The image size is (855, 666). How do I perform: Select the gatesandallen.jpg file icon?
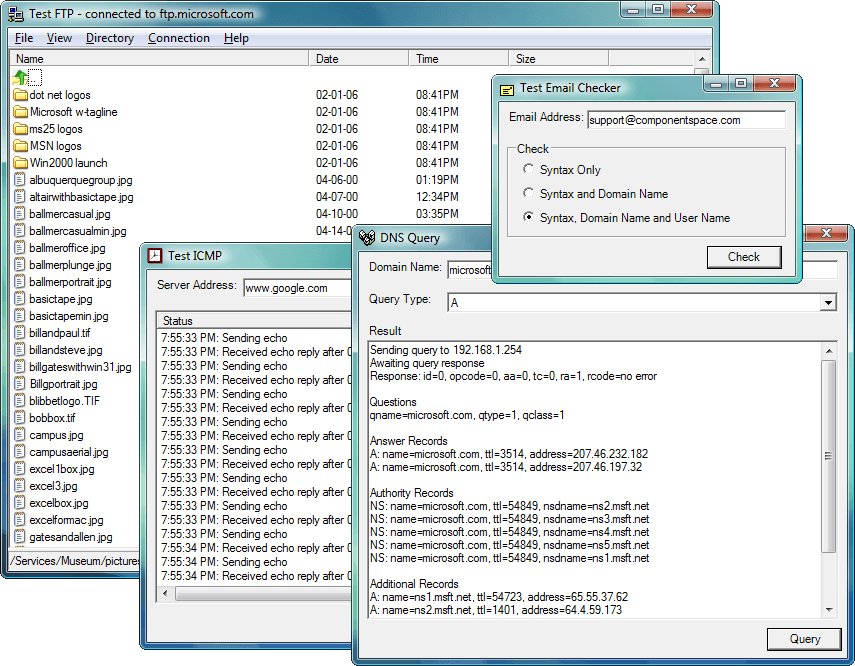(x=20, y=537)
